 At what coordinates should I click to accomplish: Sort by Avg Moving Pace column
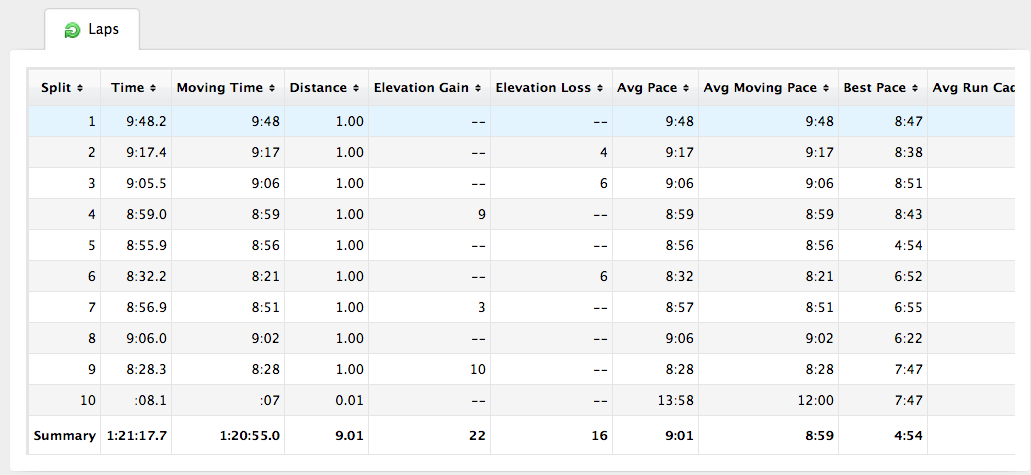(767, 88)
